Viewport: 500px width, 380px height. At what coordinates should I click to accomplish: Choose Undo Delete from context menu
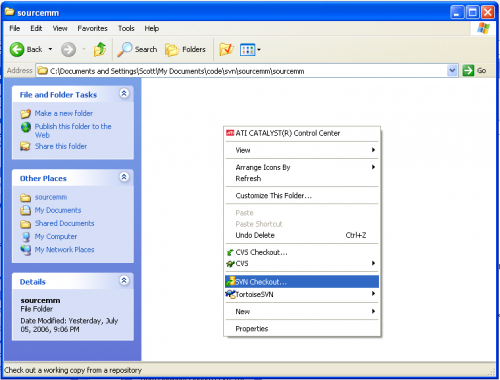tap(302, 235)
